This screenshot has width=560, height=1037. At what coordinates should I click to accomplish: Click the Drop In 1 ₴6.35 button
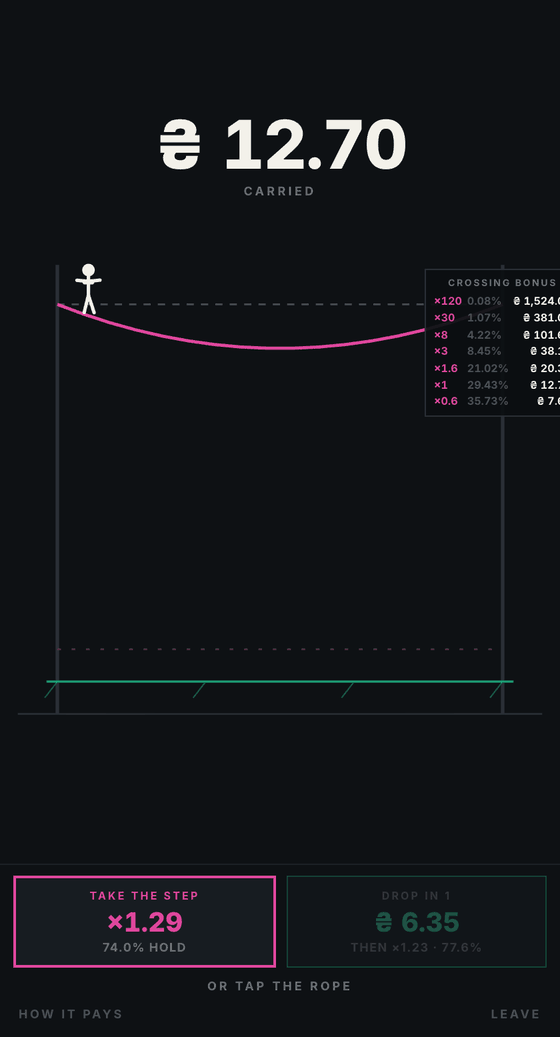point(417,921)
